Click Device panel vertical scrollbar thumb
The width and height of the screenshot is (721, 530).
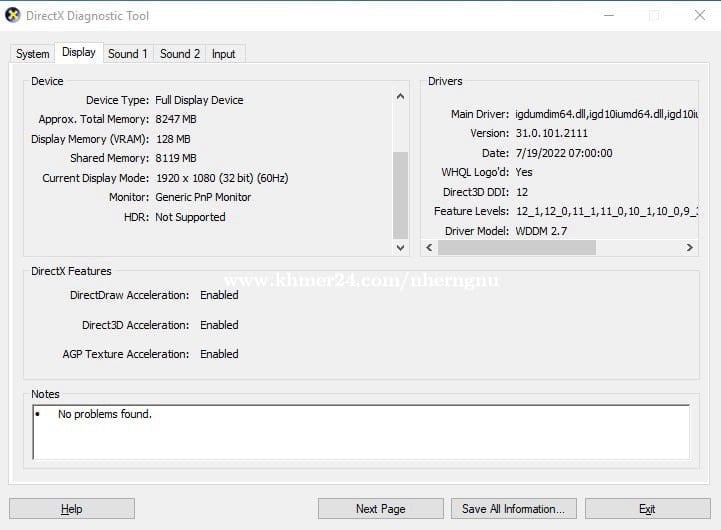(x=401, y=193)
